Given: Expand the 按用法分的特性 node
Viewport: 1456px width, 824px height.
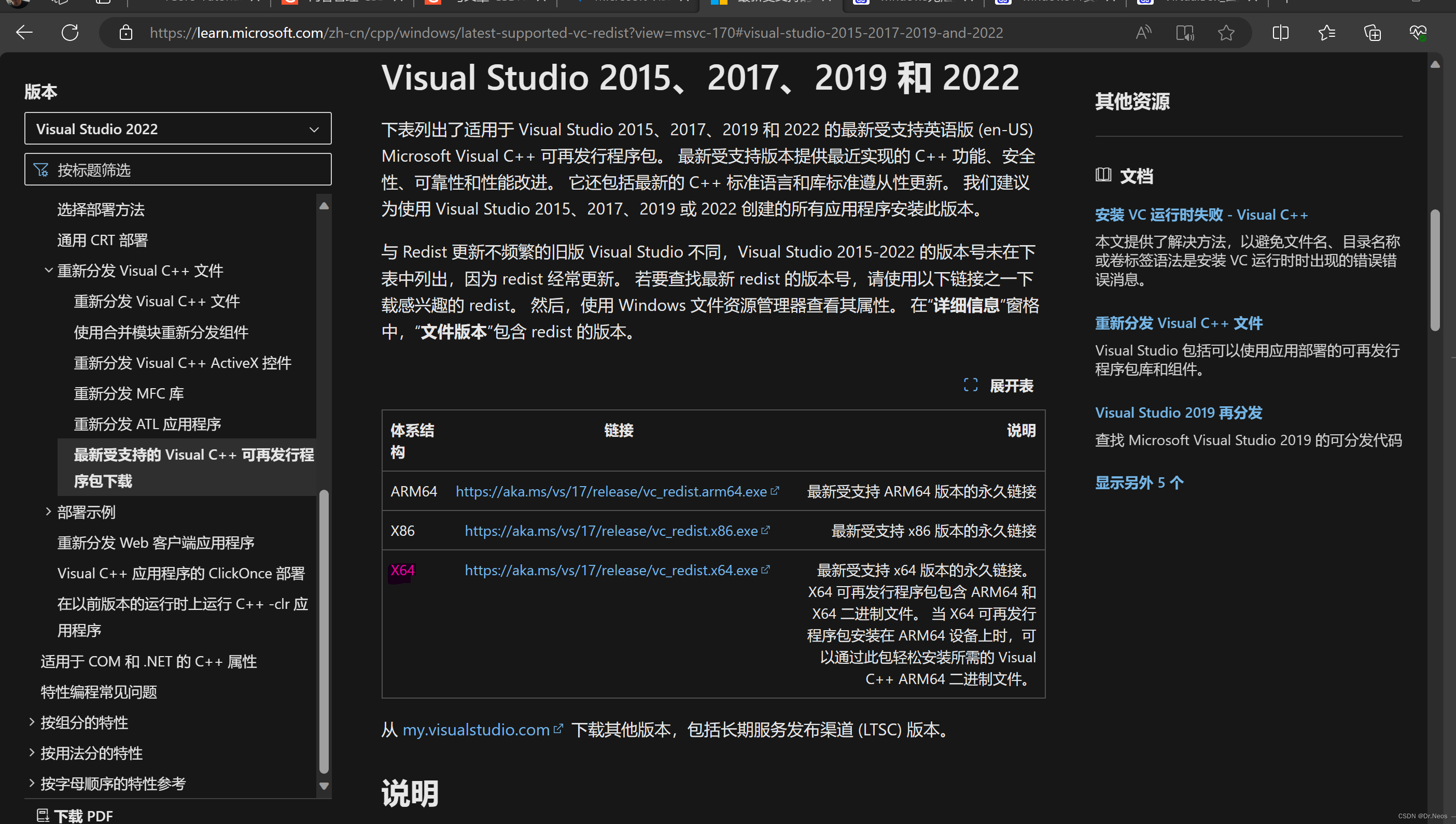Looking at the screenshot, I should pyautogui.click(x=32, y=752).
